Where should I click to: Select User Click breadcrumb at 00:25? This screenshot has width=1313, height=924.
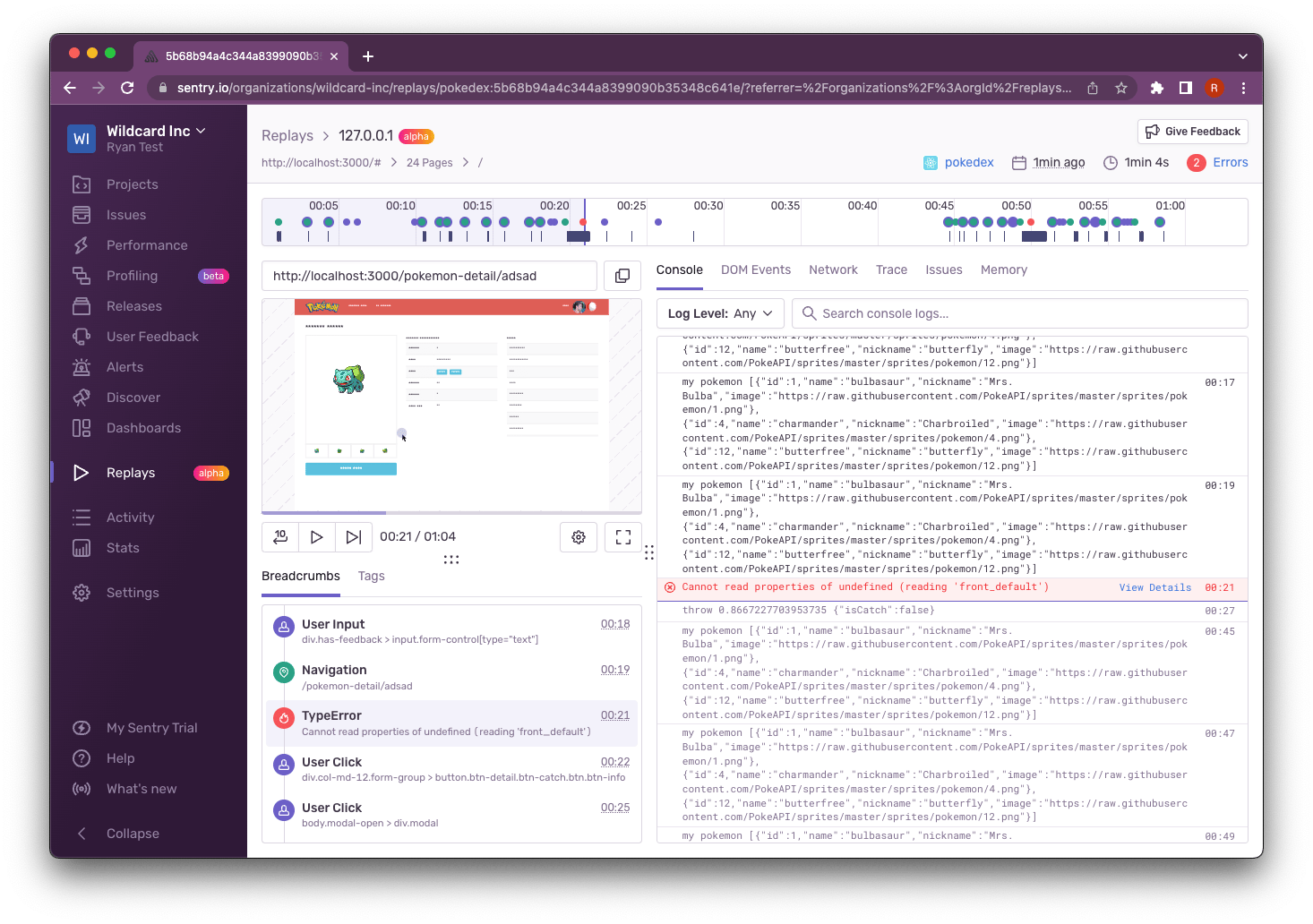tap(451, 815)
